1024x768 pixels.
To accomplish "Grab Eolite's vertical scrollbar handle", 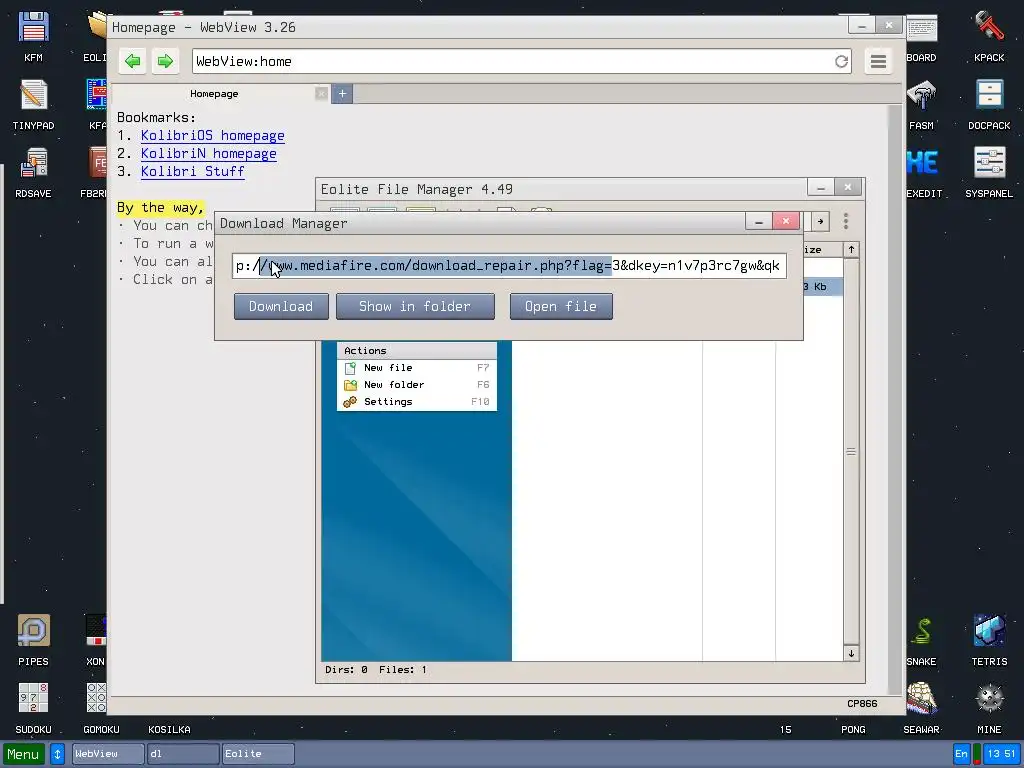I will 851,451.
